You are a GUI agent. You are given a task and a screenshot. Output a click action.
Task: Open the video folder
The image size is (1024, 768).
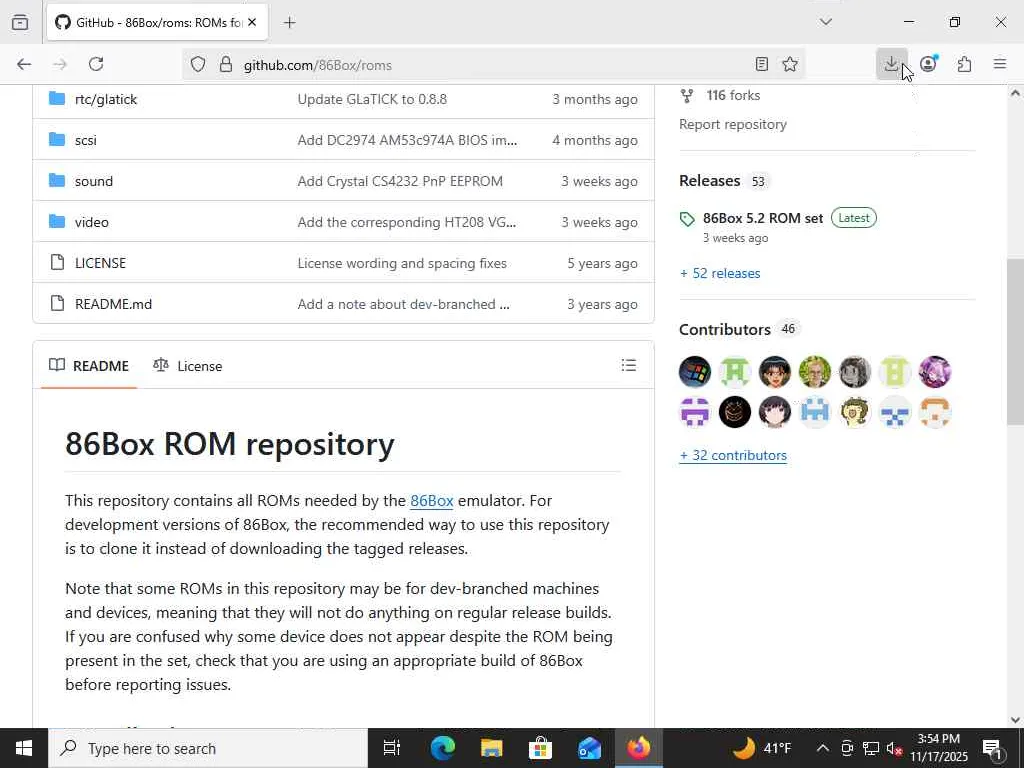click(x=91, y=222)
